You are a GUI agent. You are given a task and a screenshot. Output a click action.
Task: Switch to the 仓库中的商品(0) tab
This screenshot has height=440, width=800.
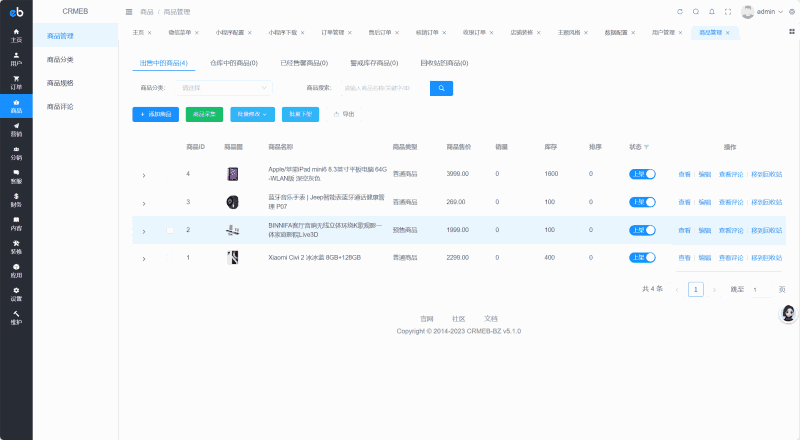tap(234, 63)
